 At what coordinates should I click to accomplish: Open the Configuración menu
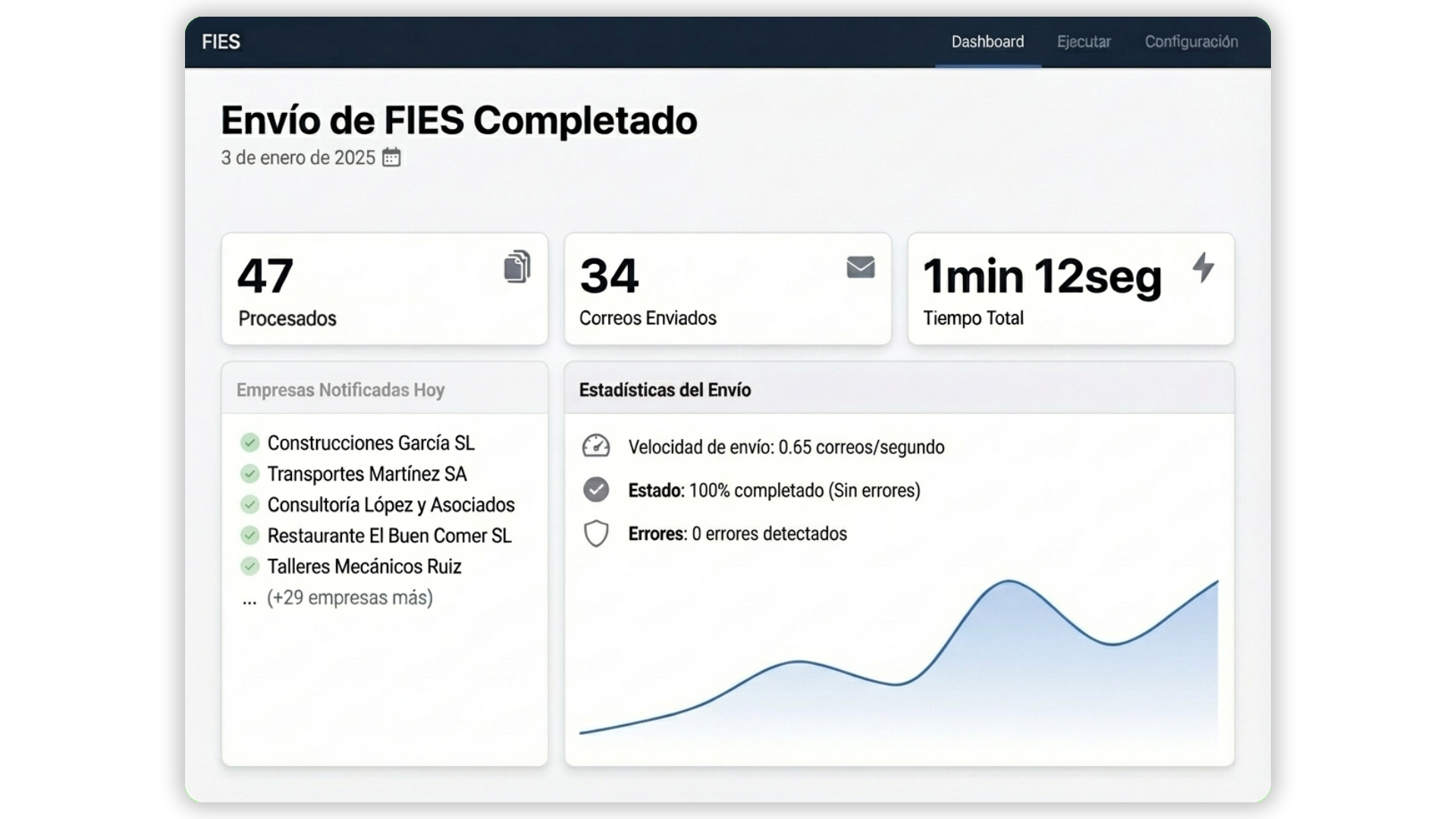1191,42
